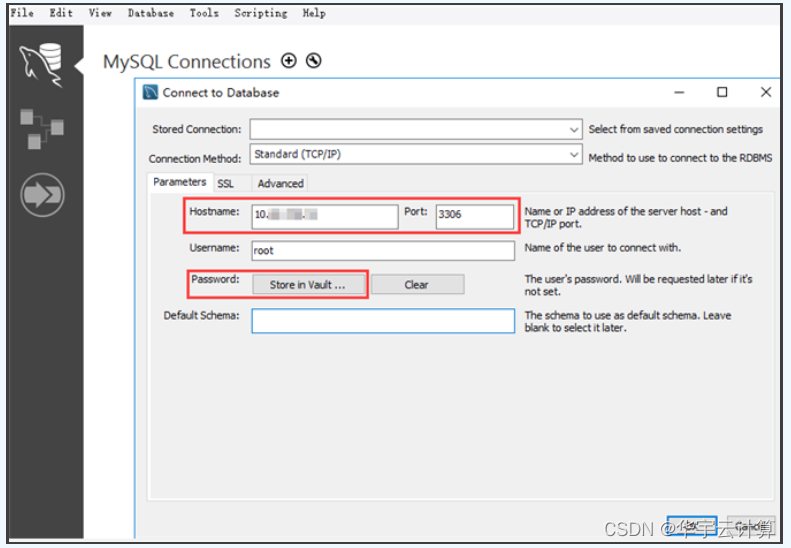Click the MySQL Connections heading
The height and width of the screenshot is (548, 791).
coord(187,62)
